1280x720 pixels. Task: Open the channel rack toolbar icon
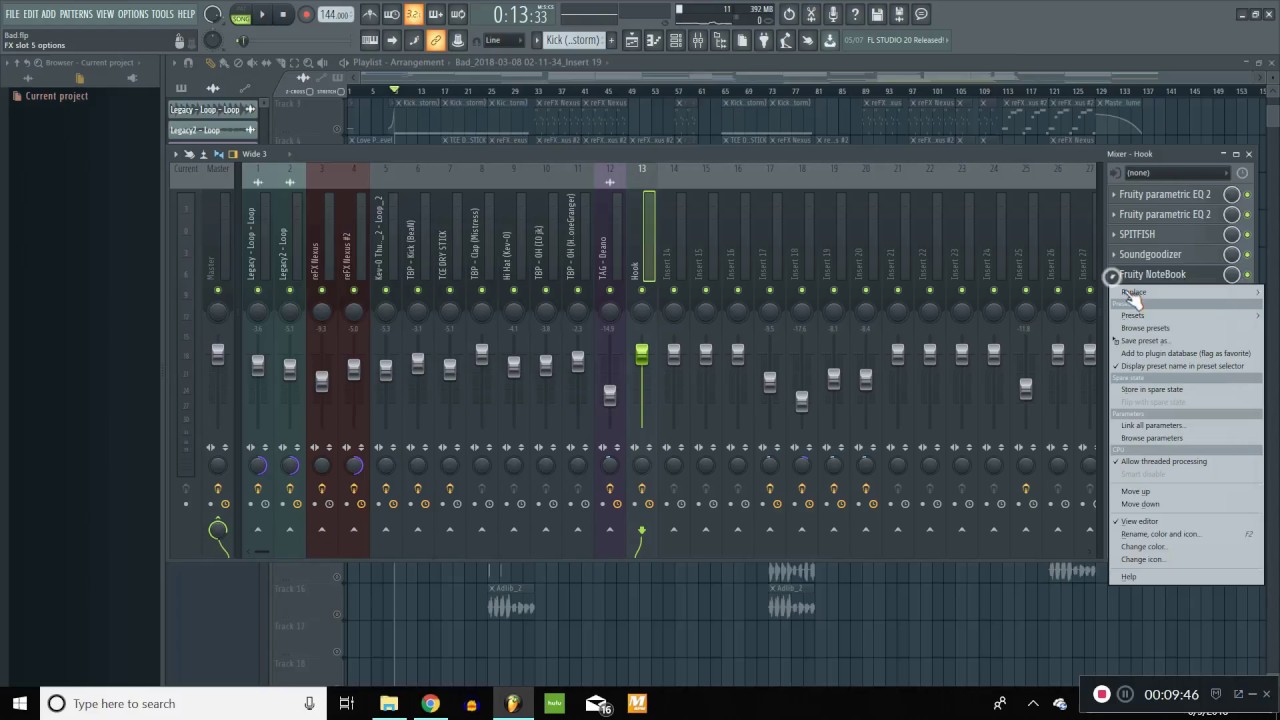click(x=676, y=40)
